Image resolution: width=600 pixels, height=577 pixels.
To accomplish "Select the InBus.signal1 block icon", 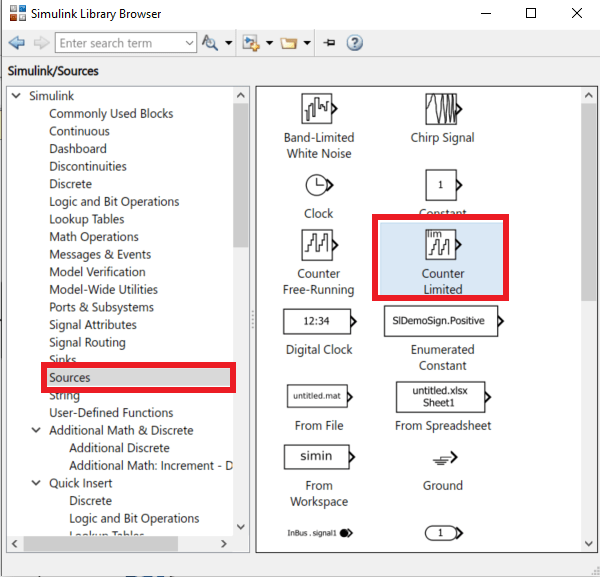I will (x=320, y=533).
